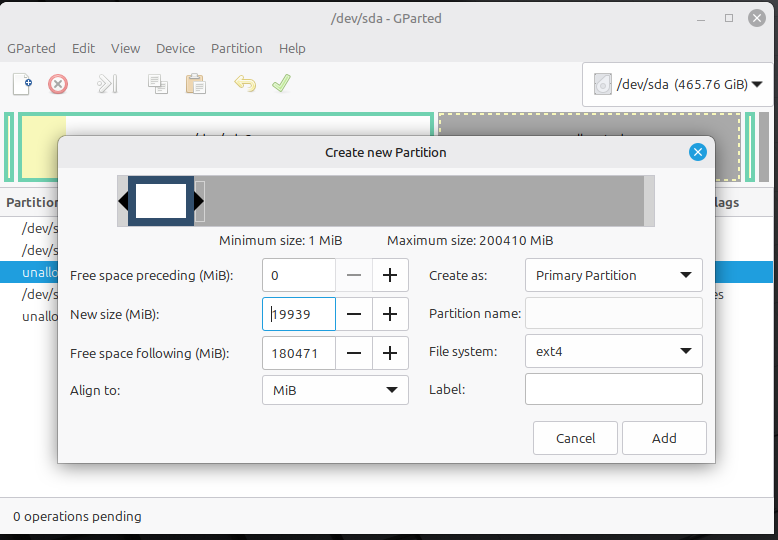This screenshot has width=778, height=540.
Task: Click the Undo last operation icon
Action: tap(245, 84)
